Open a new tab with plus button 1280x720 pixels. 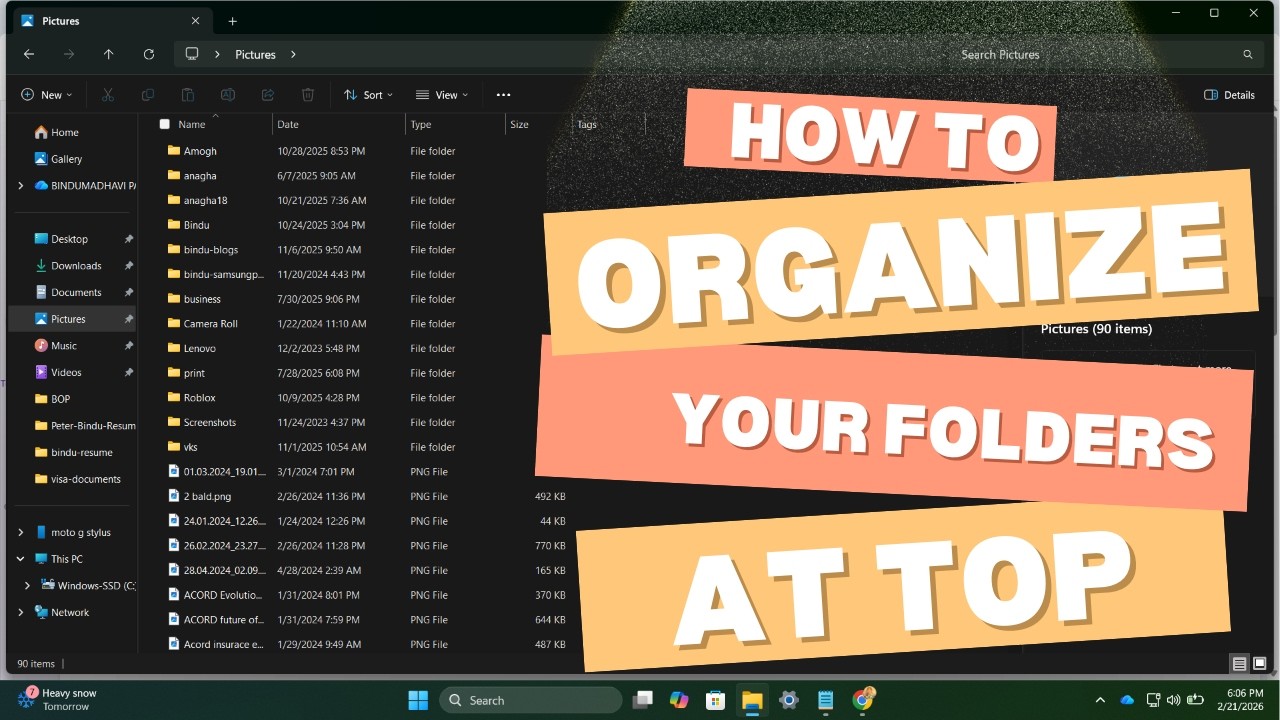coord(232,21)
